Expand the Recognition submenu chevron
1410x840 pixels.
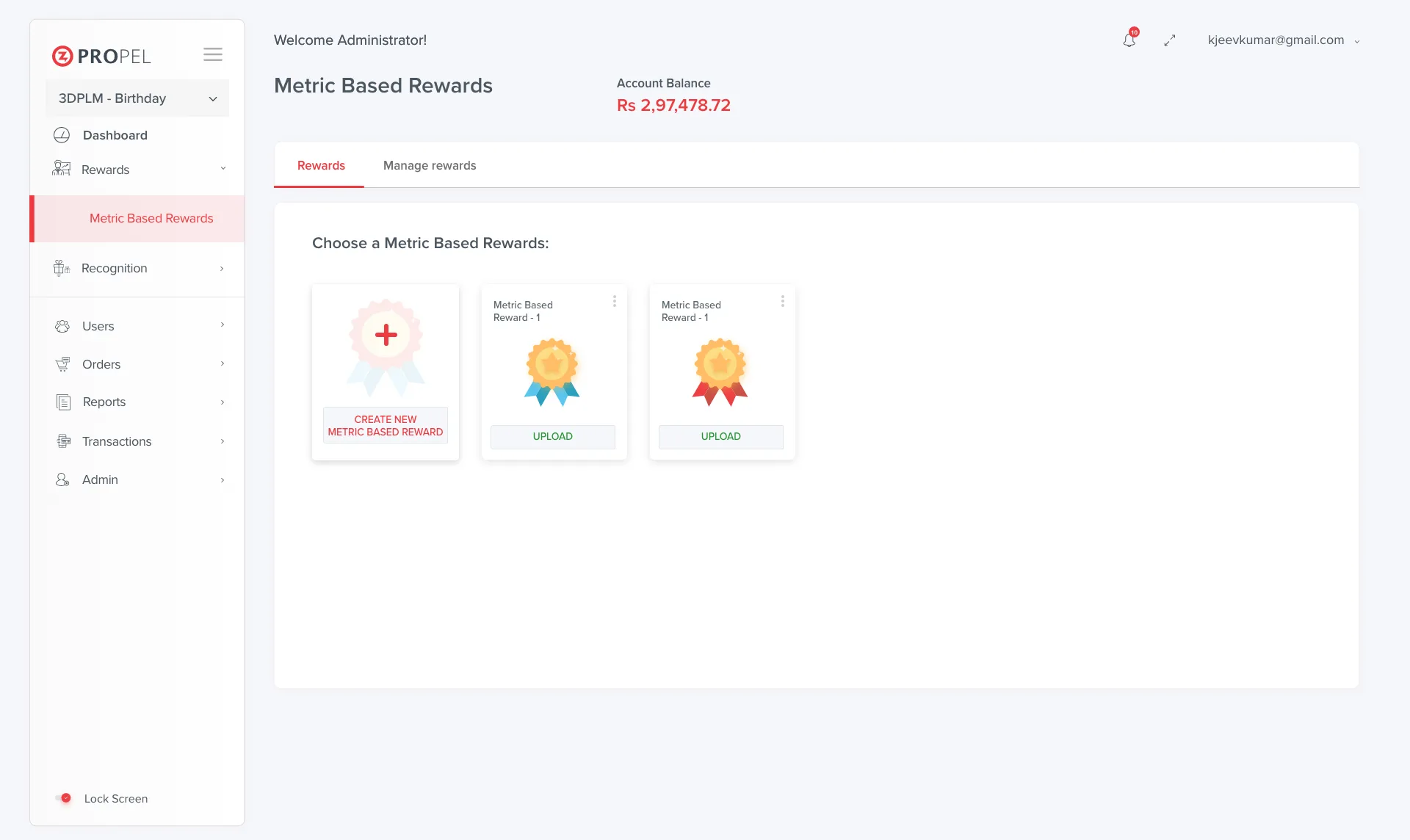[x=222, y=269]
